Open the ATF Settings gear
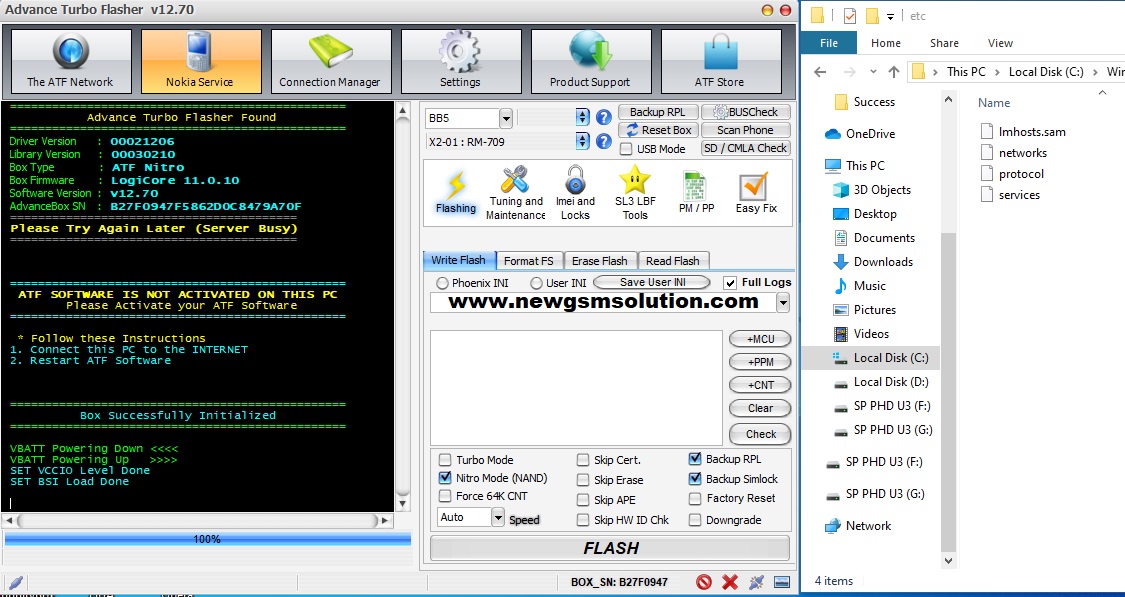Screen dimensions: 1125x597 461,61
